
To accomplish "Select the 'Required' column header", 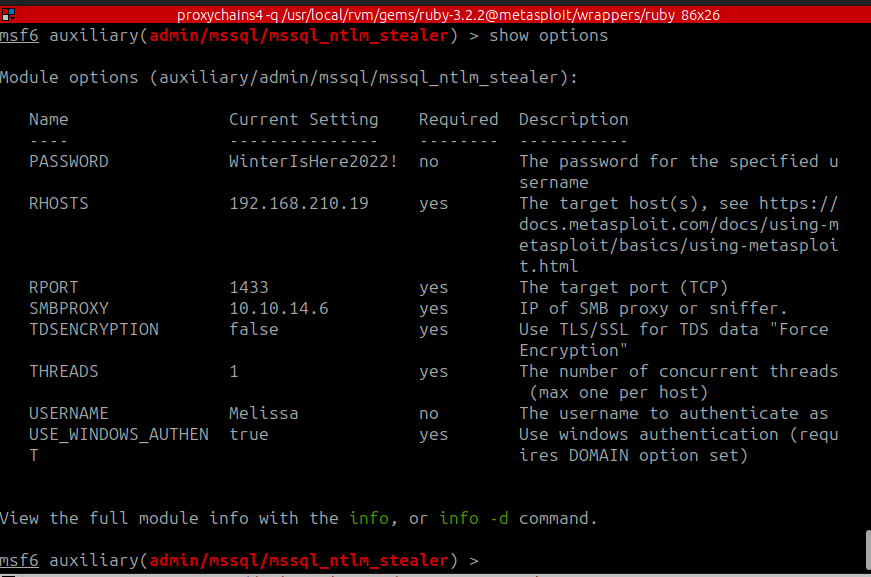I will (x=458, y=119).
